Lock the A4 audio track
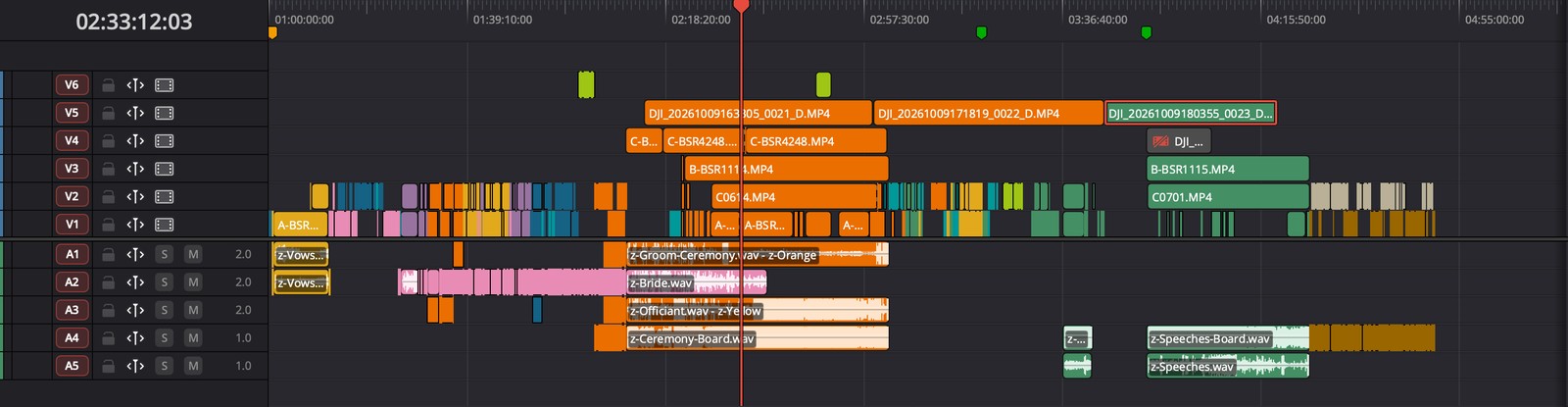This screenshot has width=1568, height=407. click(x=109, y=338)
